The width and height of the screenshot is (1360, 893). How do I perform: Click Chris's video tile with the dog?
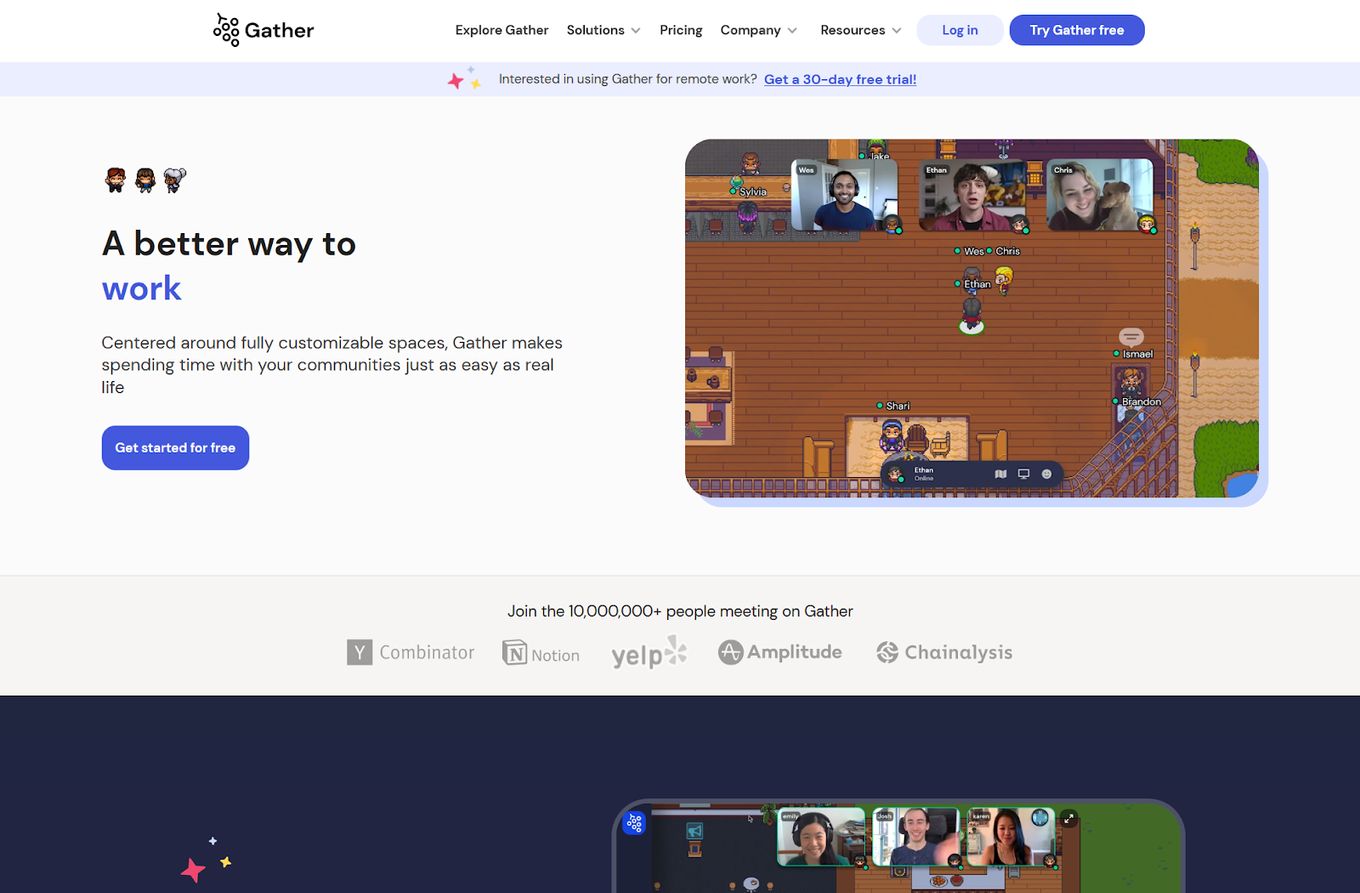[x=1100, y=195]
